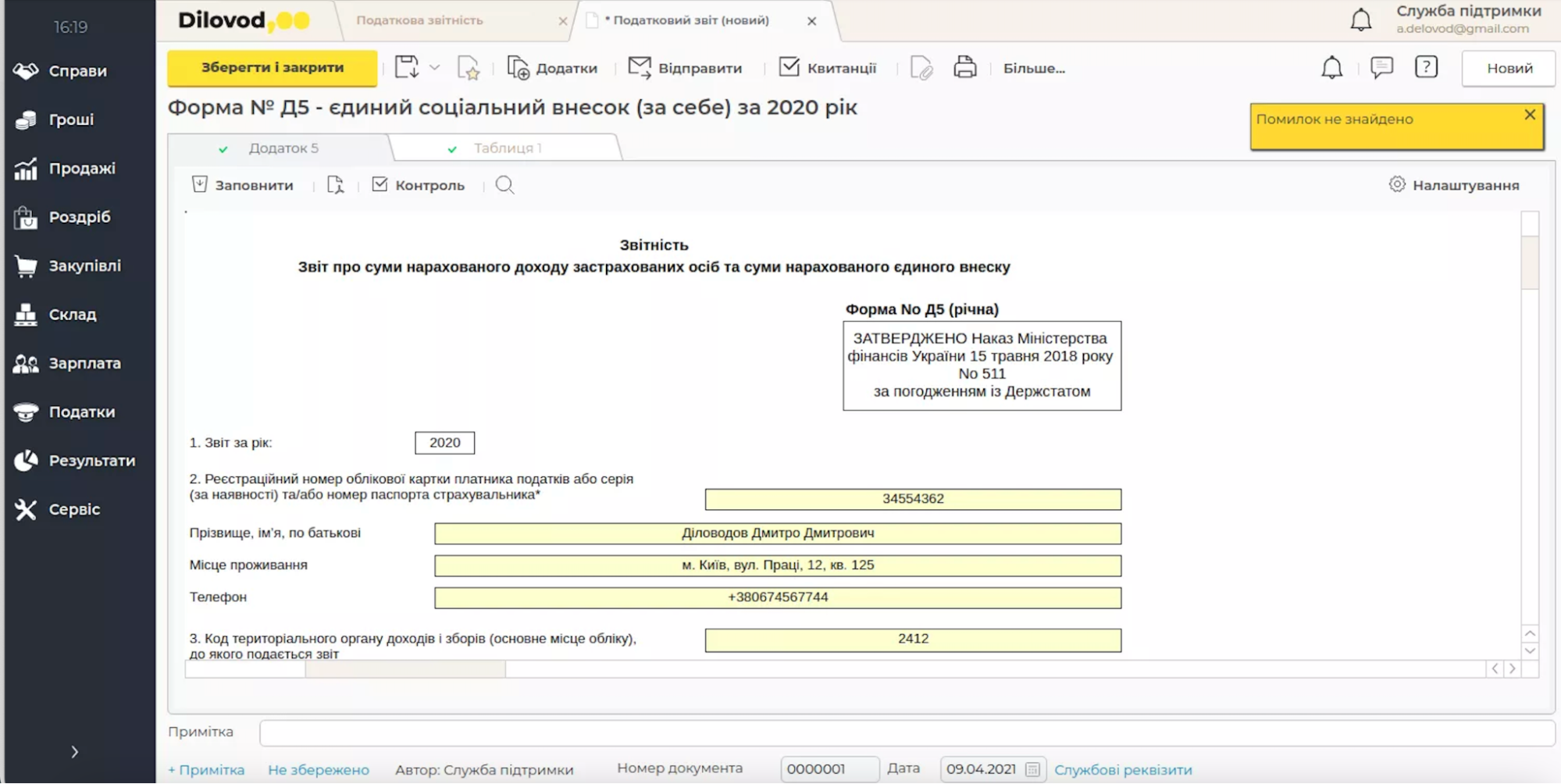
Task: Open the Більше... menu
Action: [x=1033, y=68]
